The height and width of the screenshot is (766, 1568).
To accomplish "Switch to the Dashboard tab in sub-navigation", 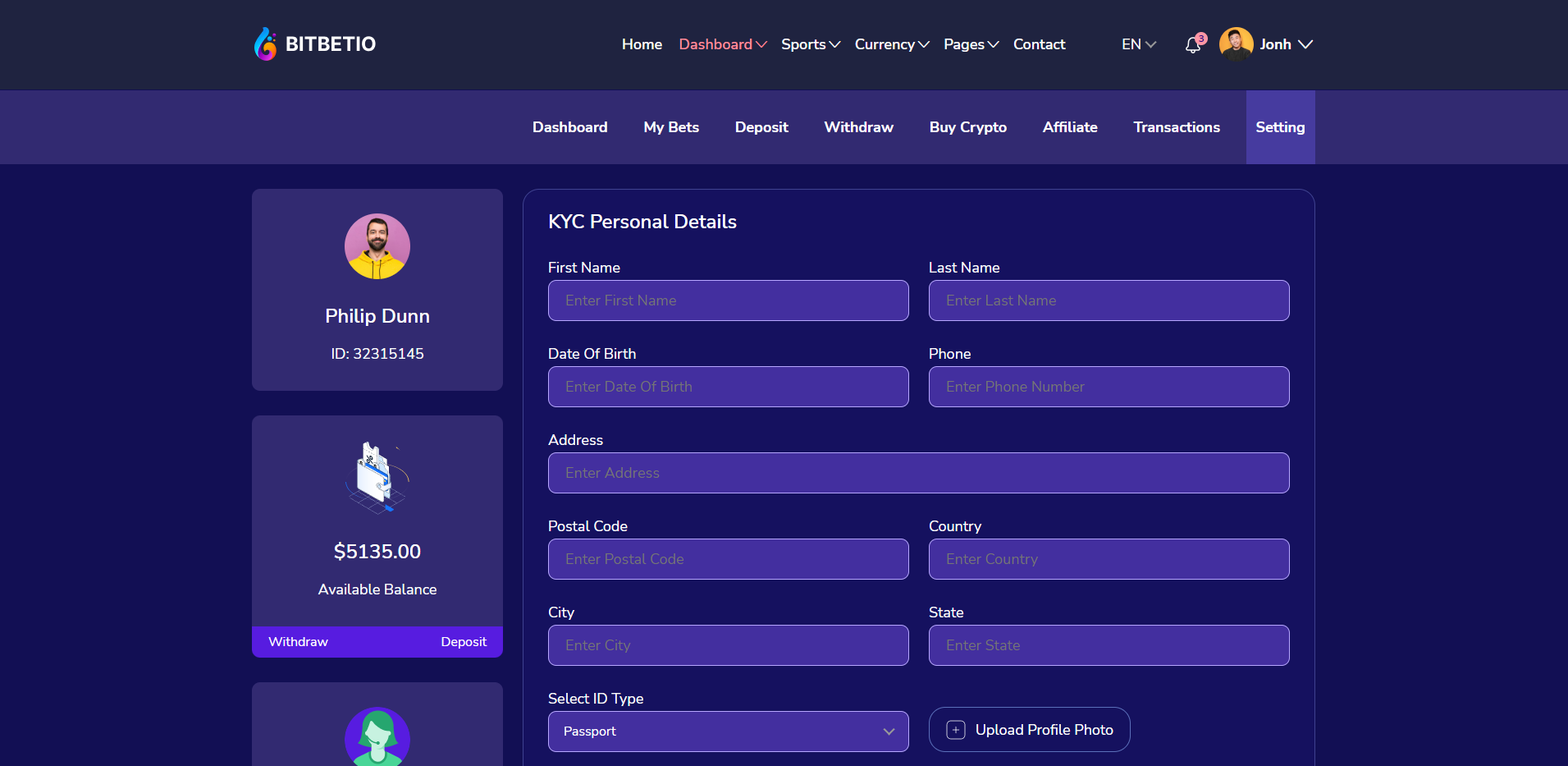I will pos(570,127).
